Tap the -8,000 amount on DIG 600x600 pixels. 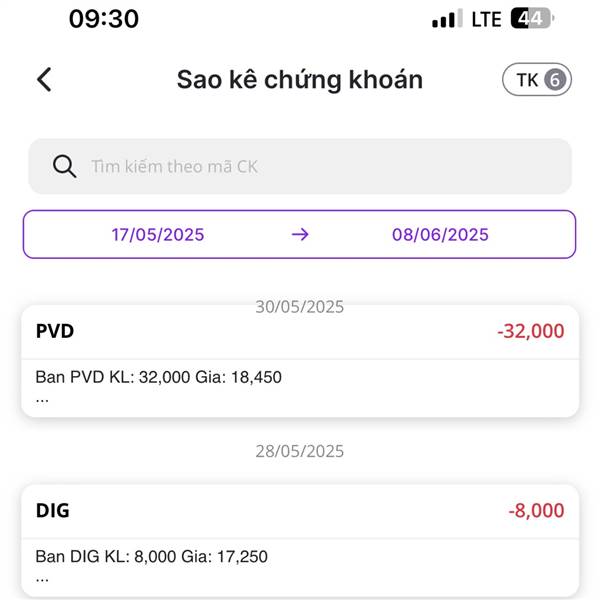pyautogui.click(x=536, y=510)
